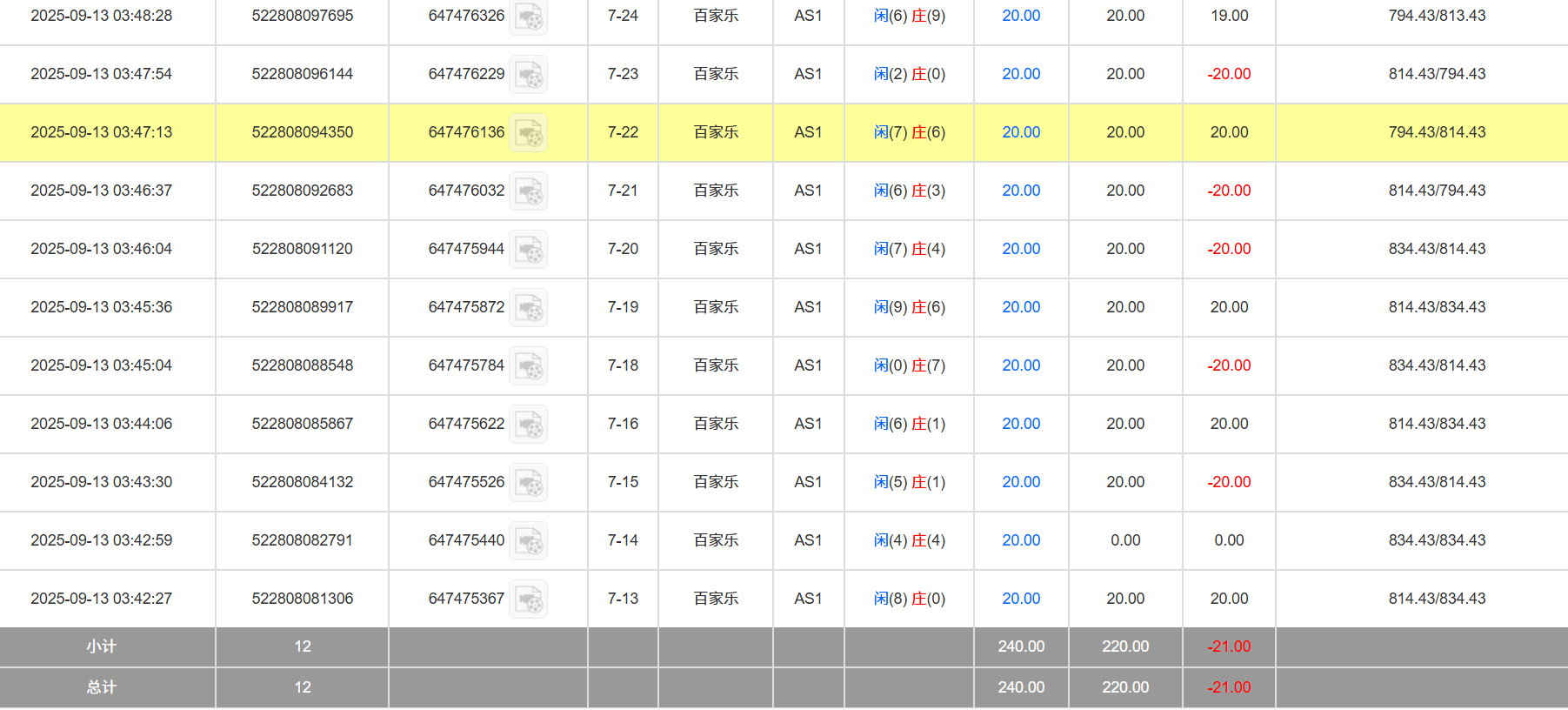The image size is (1568, 710).
Task: Click timestamp 2025-09-13 03:43:30
Action: point(102,482)
